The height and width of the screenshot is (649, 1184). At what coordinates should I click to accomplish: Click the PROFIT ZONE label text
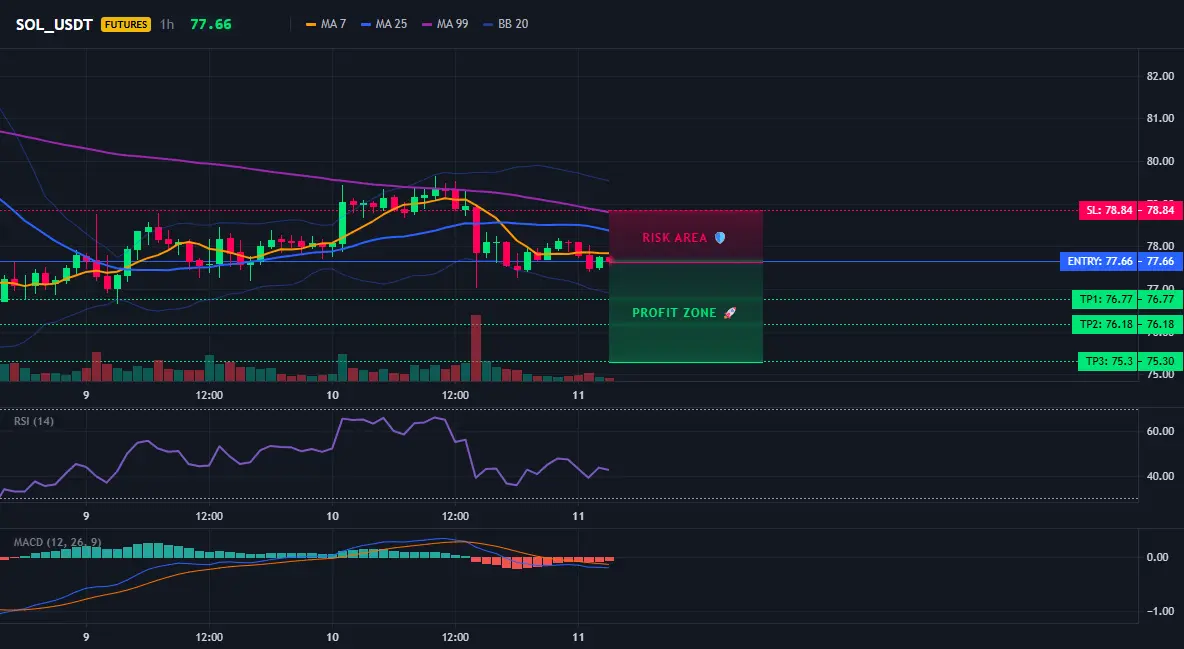pyautogui.click(x=674, y=313)
